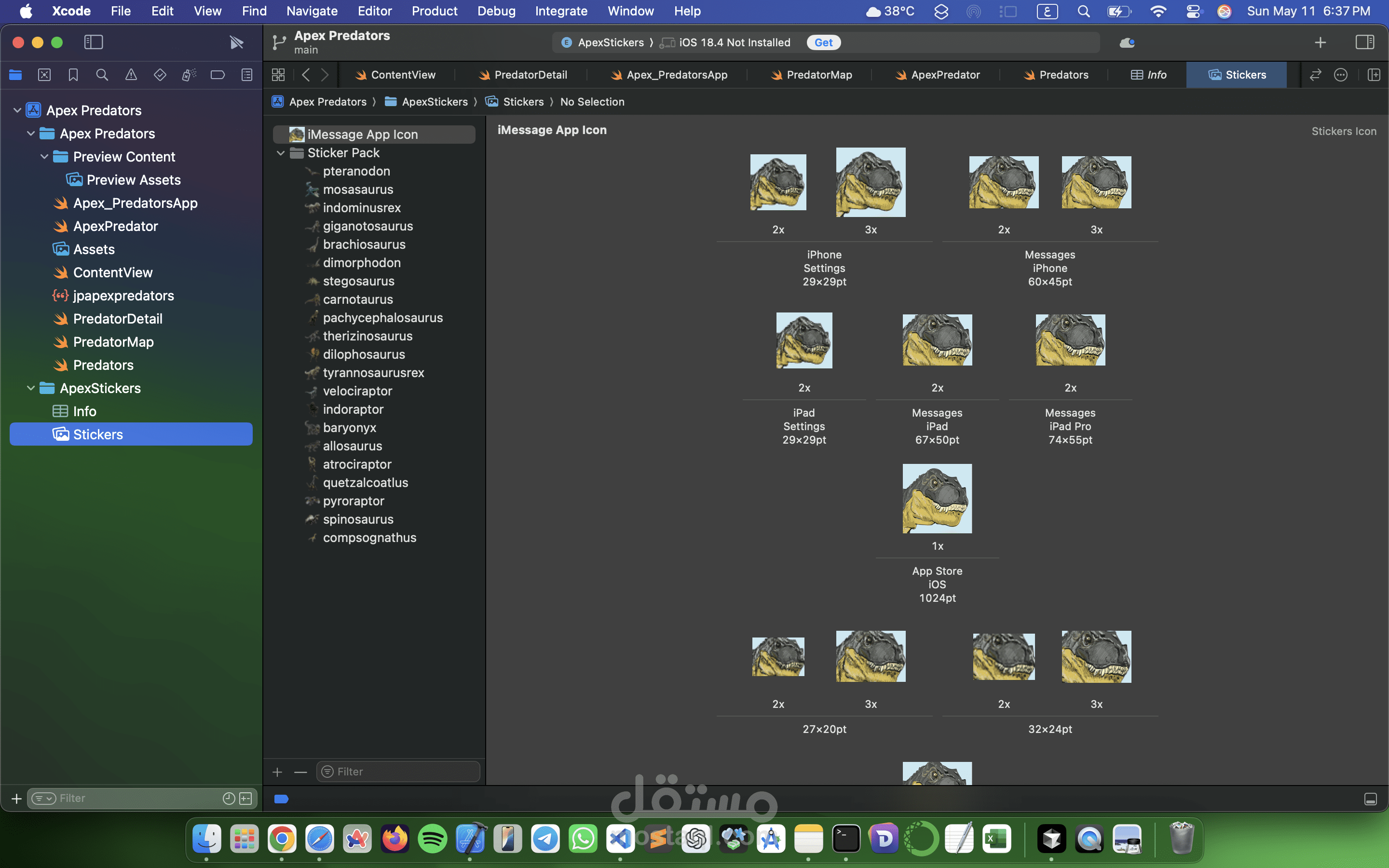Toggle source-control status filter

point(245,799)
